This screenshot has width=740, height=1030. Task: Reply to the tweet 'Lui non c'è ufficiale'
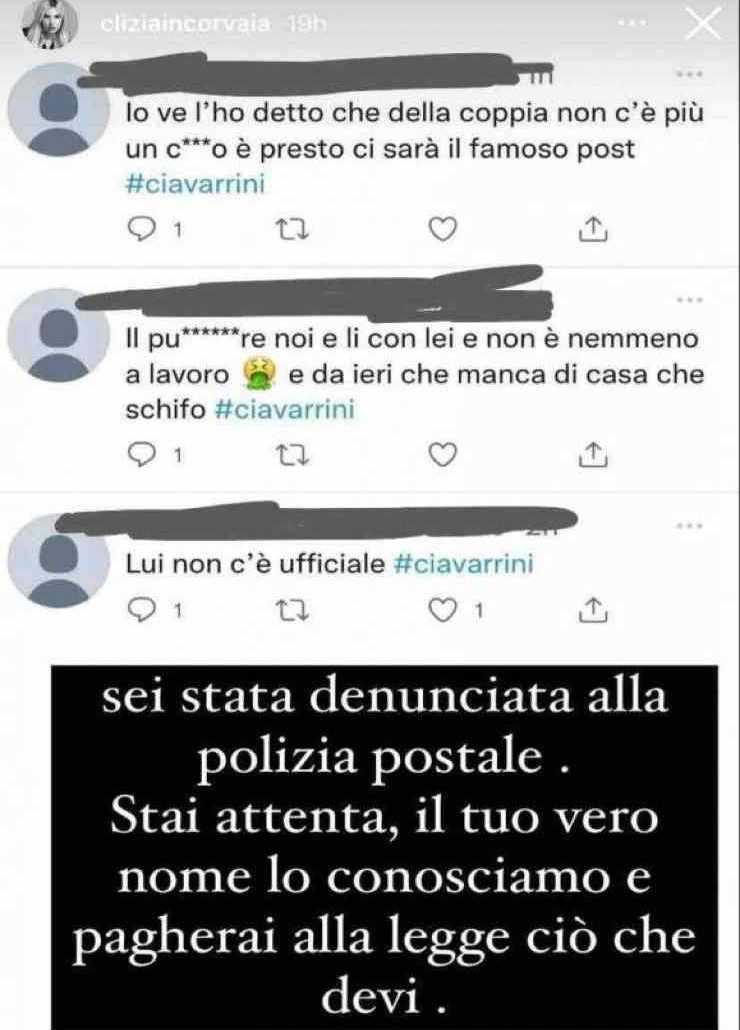point(140,611)
